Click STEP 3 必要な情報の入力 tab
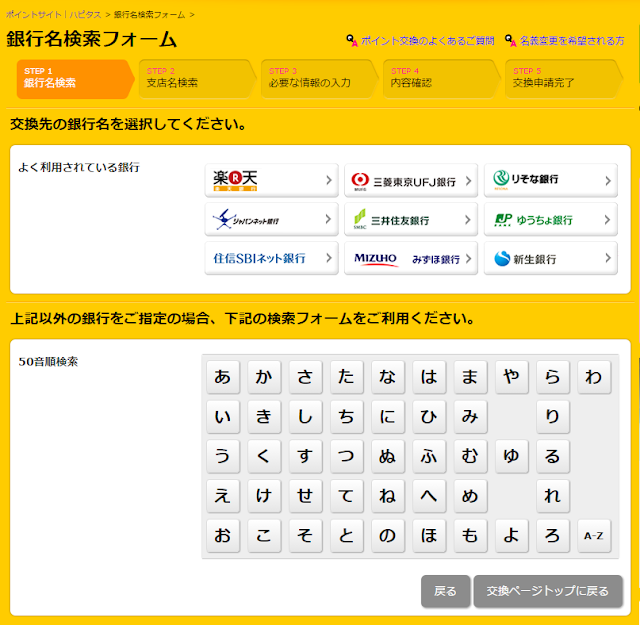The width and height of the screenshot is (640, 625). (319, 79)
